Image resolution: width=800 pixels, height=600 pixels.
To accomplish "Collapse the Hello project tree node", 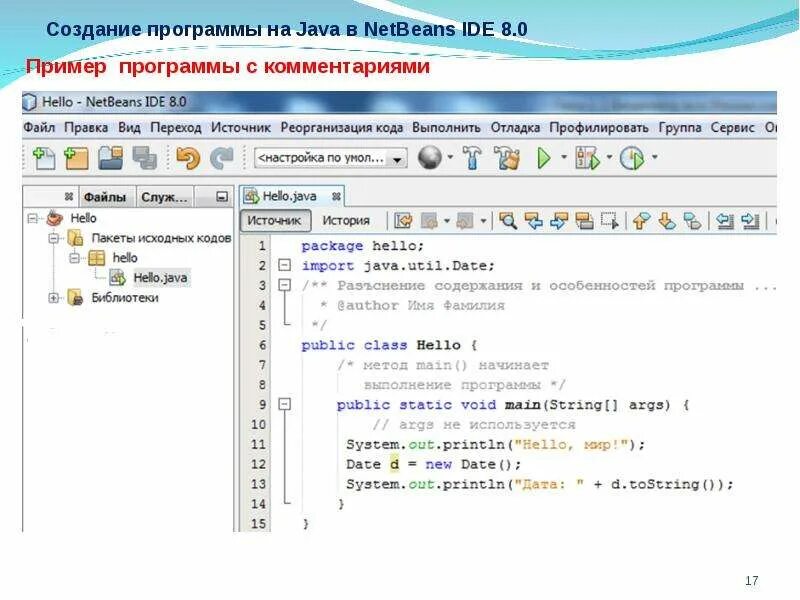I will pyautogui.click(x=33, y=218).
